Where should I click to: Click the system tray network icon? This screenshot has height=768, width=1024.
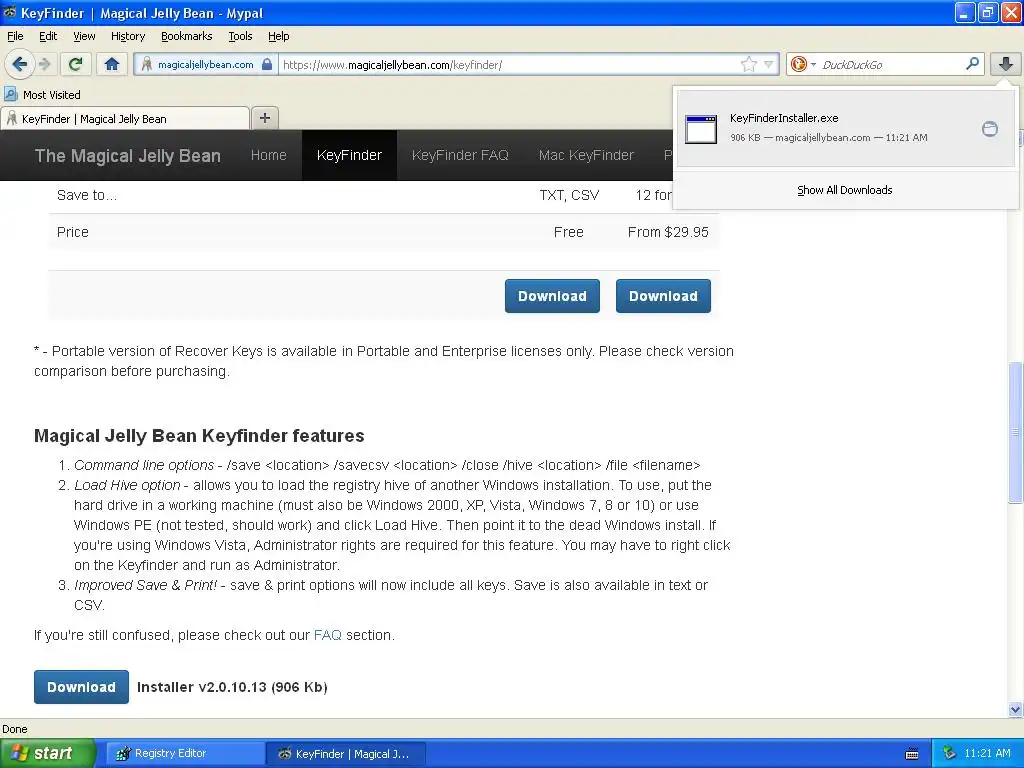949,753
